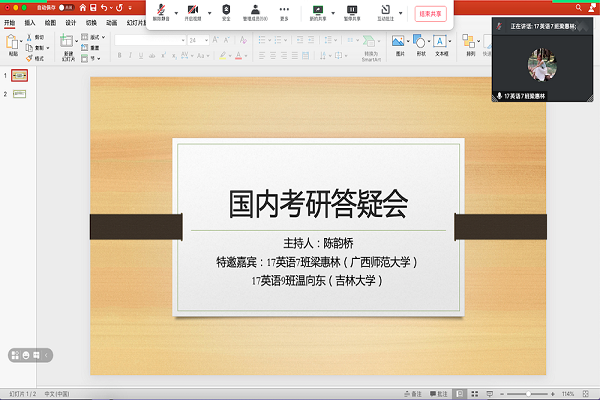Open the font size dropdown
The height and width of the screenshot is (400, 600).
point(205,40)
